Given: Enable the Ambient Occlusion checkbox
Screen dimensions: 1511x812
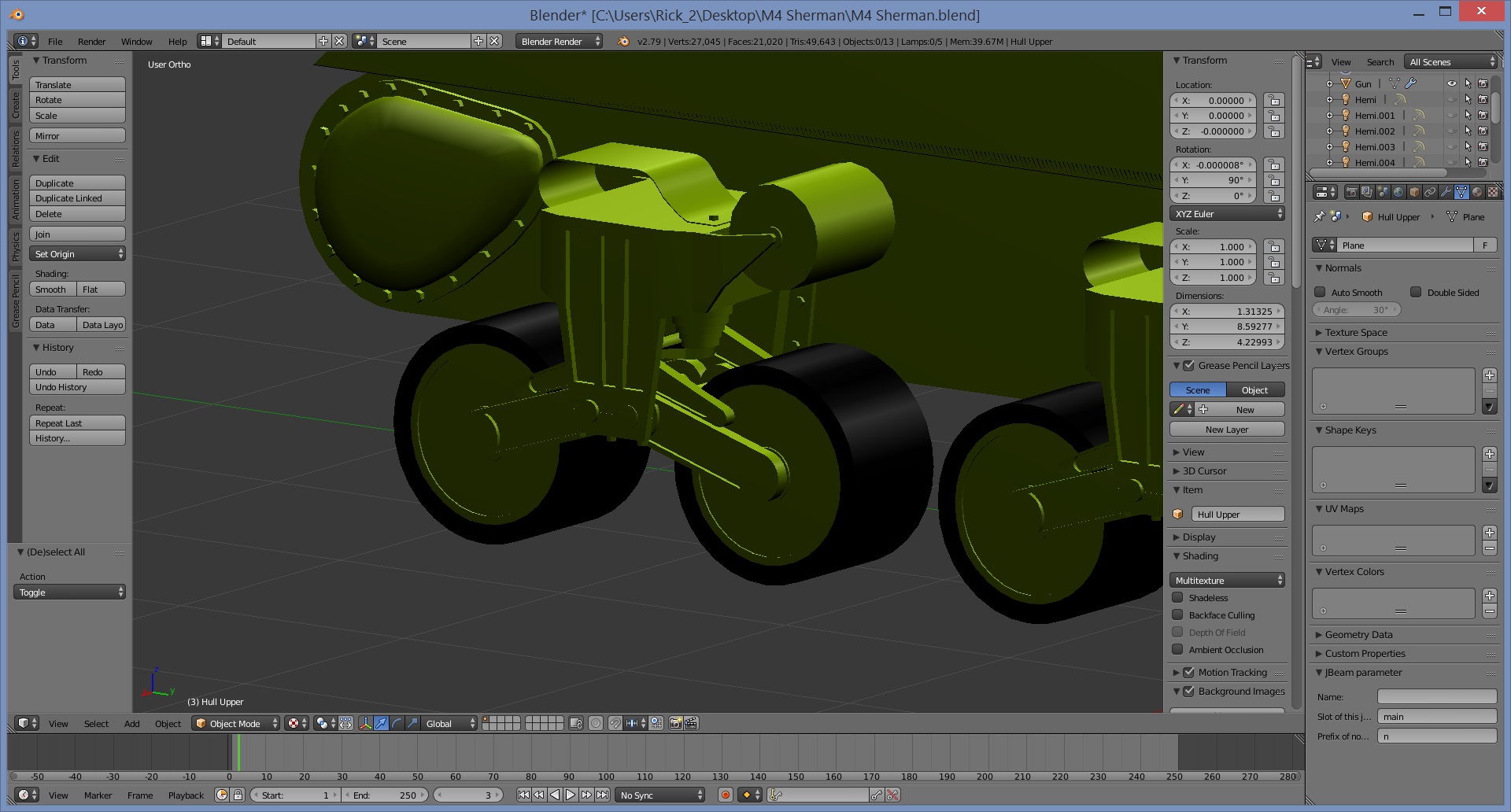Looking at the screenshot, I should click(1177, 649).
